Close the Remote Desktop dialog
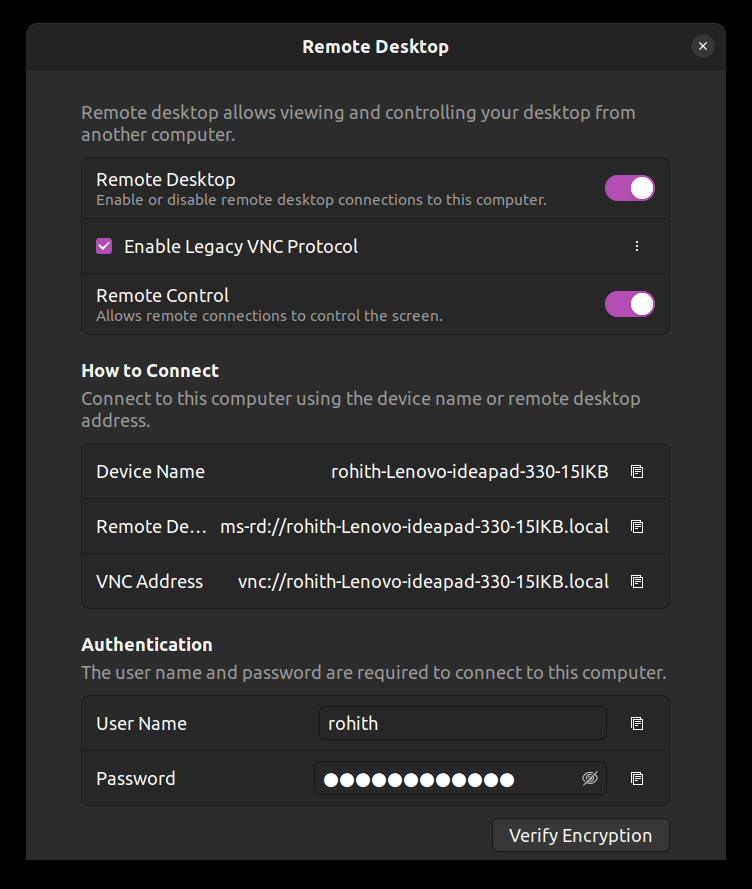Screen dimensions: 752x889 tap(703, 46)
